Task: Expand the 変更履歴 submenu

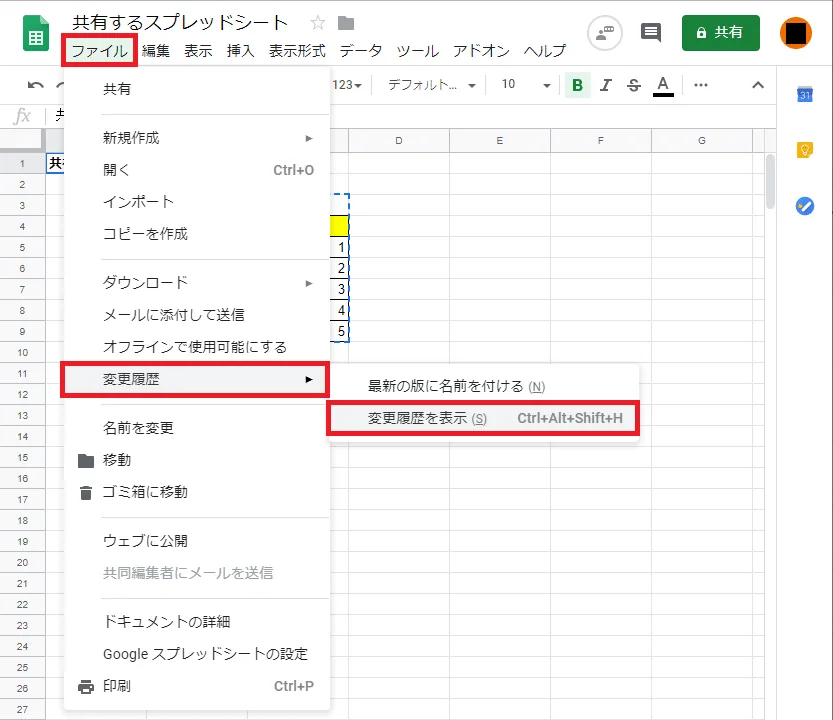Action: (x=195, y=379)
